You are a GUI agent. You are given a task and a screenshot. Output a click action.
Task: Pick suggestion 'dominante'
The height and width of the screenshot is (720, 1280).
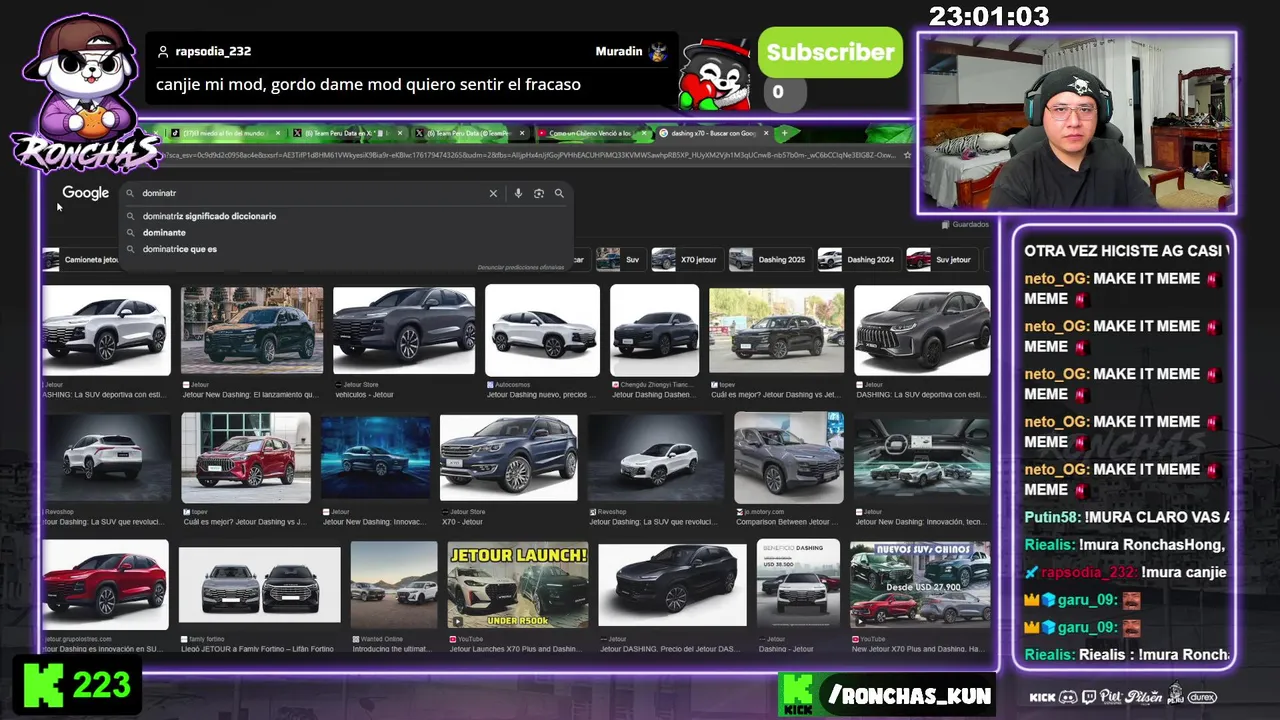click(164, 232)
